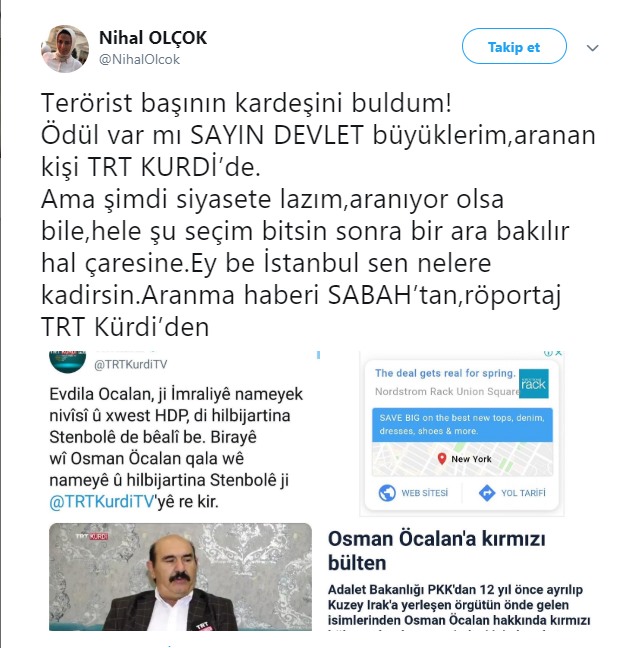Open Nihal OLÇOK's profile avatar
Viewport: 639px width, 648px height.
point(65,48)
